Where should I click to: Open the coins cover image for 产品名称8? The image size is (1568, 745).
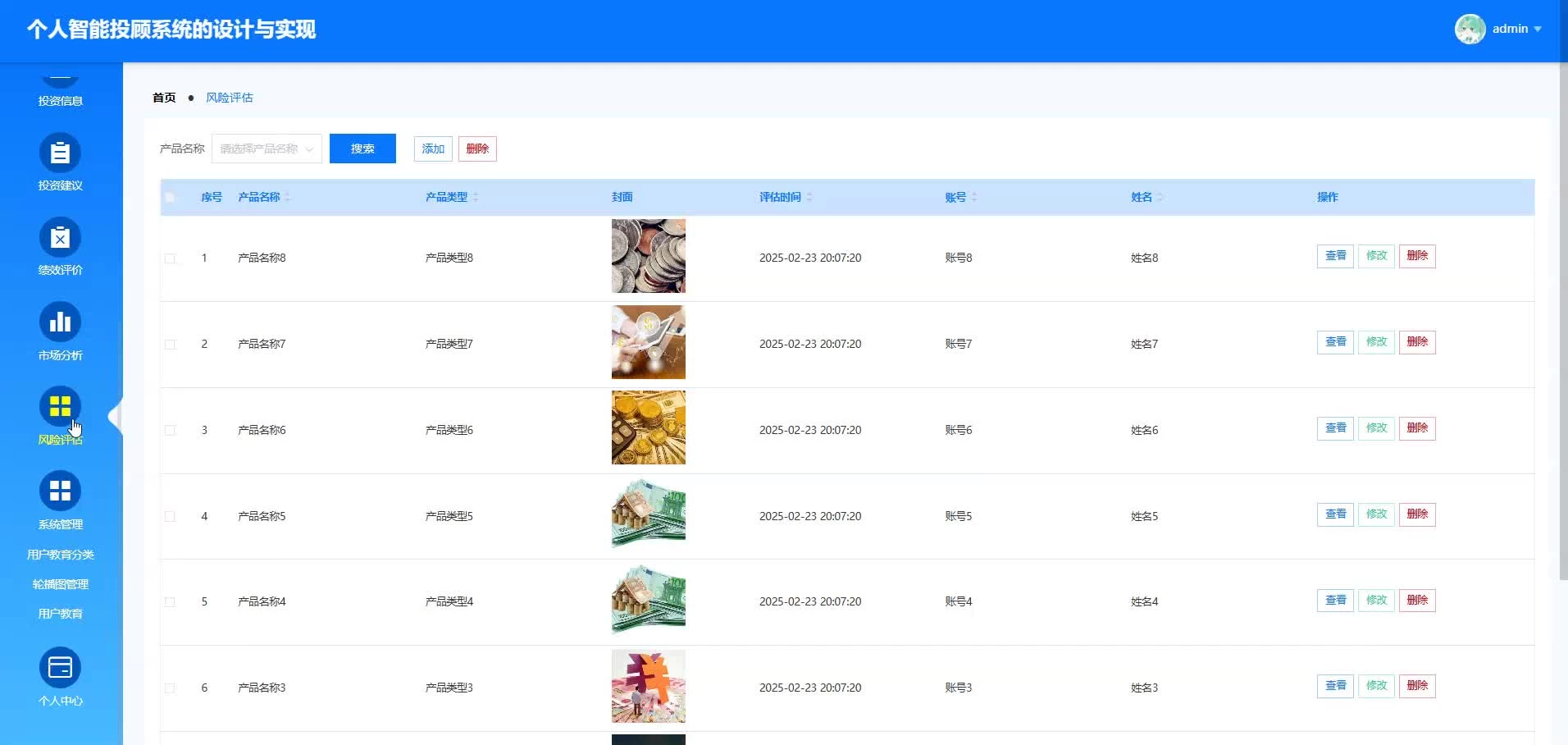648,256
